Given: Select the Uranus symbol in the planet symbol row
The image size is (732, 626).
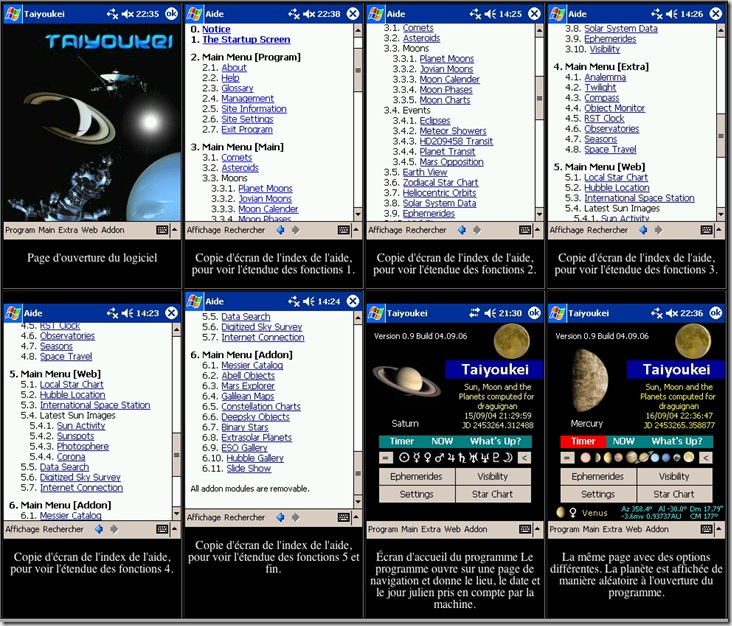Looking at the screenshot, I should pos(473,458).
